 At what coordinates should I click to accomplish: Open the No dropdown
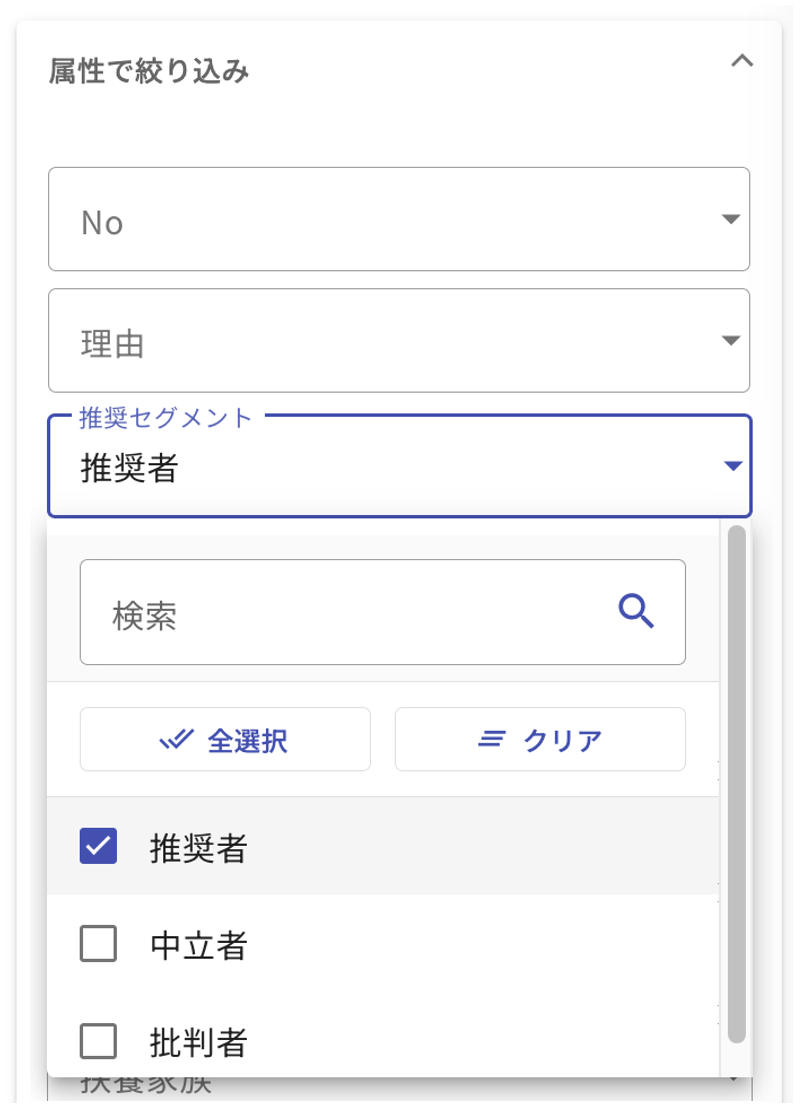(399, 219)
